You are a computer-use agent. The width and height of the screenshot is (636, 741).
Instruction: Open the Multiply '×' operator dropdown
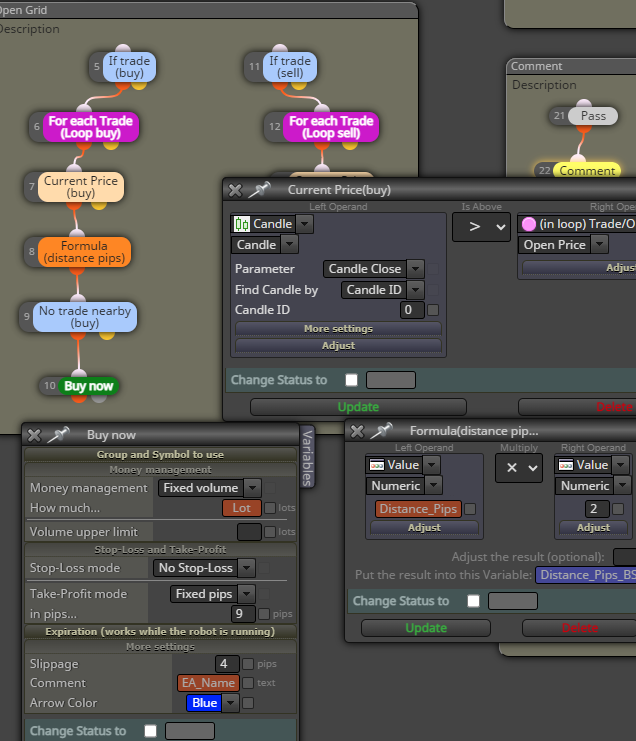519,468
